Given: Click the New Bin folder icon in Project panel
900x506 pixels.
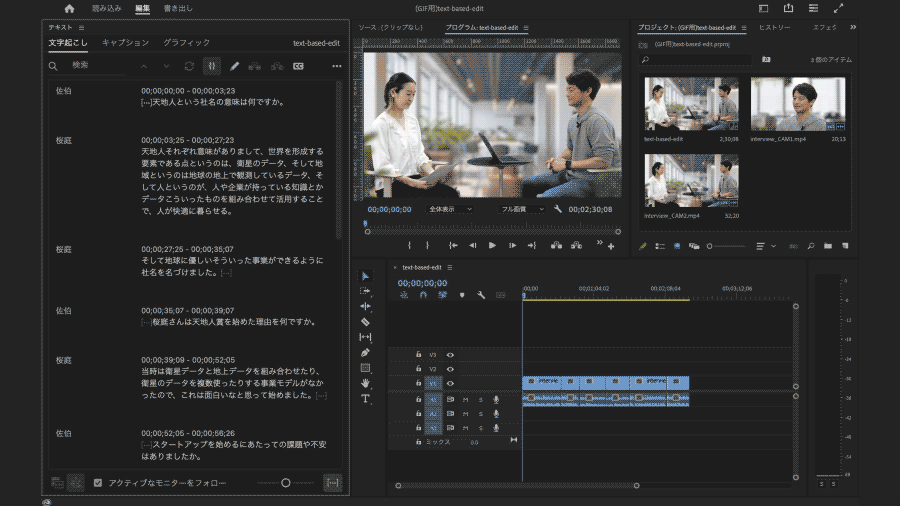Looking at the screenshot, I should tap(828, 246).
